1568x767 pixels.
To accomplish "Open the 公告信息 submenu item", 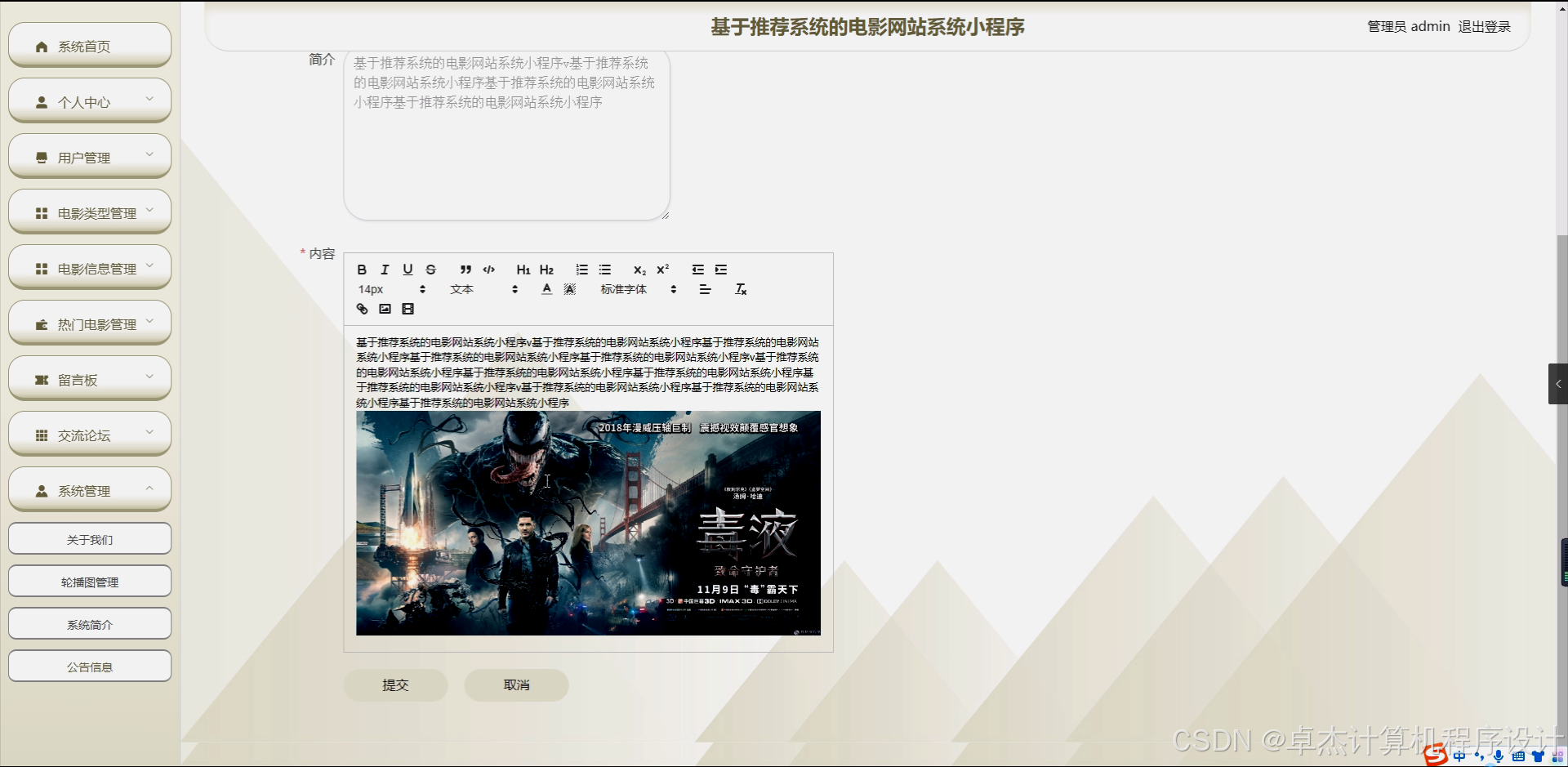I will tap(90, 667).
